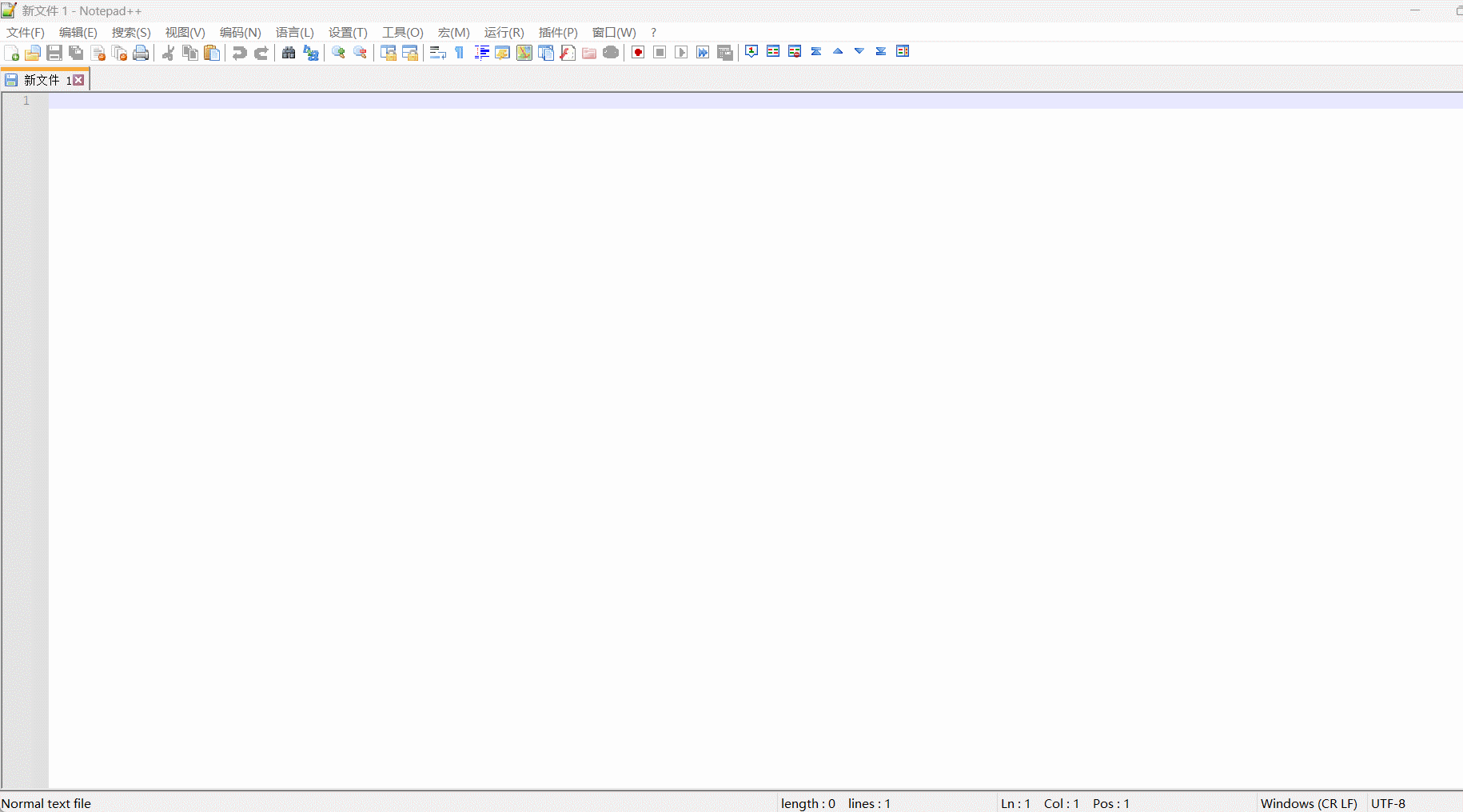This screenshot has height=812, width=1463.
Task: Click the New file toolbar icon
Action: coord(12,53)
